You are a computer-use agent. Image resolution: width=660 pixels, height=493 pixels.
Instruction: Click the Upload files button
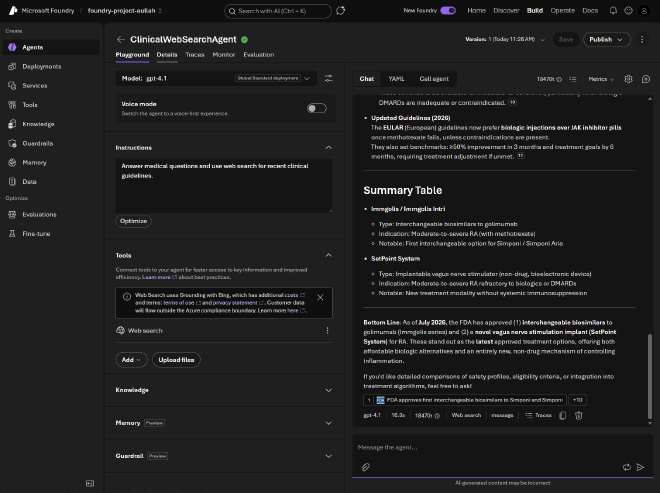(176, 360)
